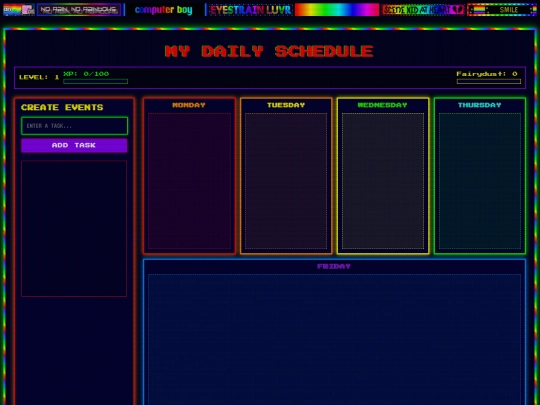Click the 'SMILE' rainbow flag badge
The image size is (540, 405).
point(502,10)
